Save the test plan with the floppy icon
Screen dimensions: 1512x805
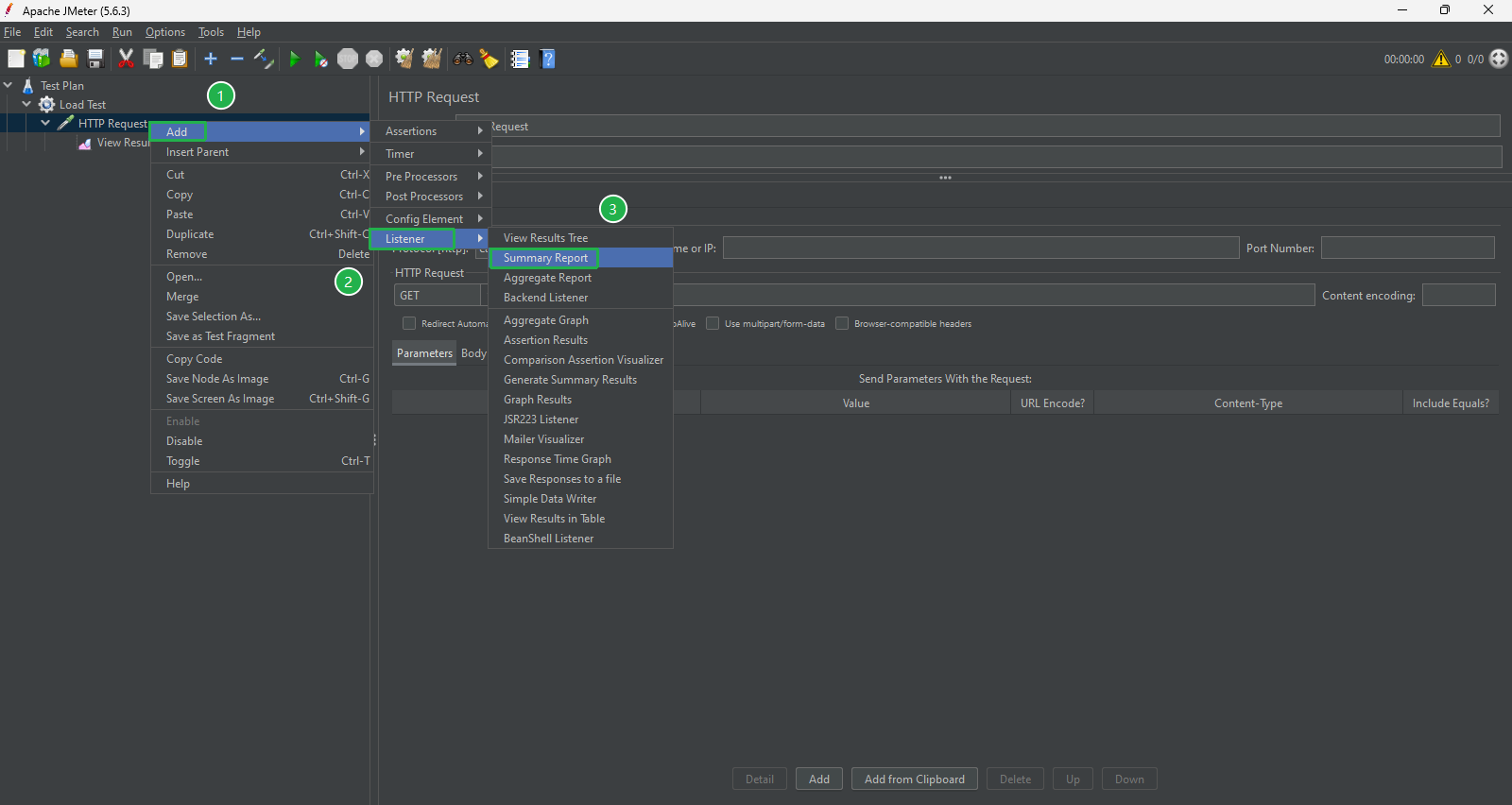pos(95,59)
